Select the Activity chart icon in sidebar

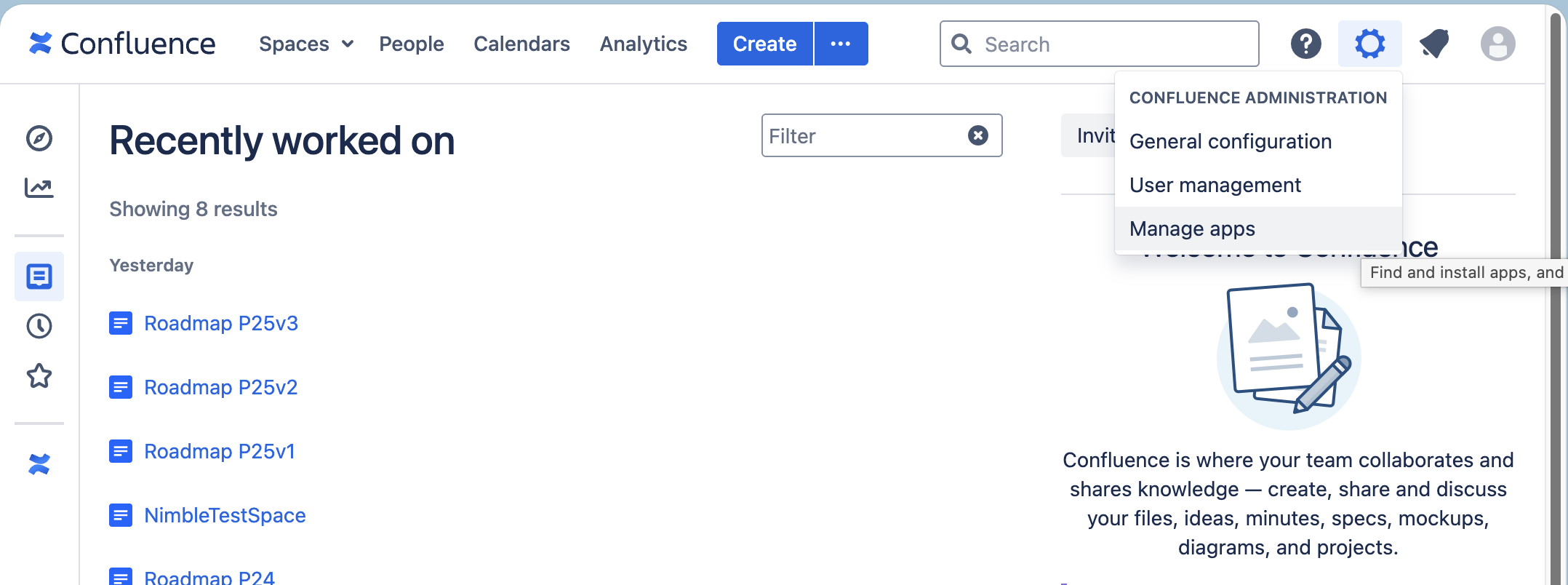coord(39,188)
